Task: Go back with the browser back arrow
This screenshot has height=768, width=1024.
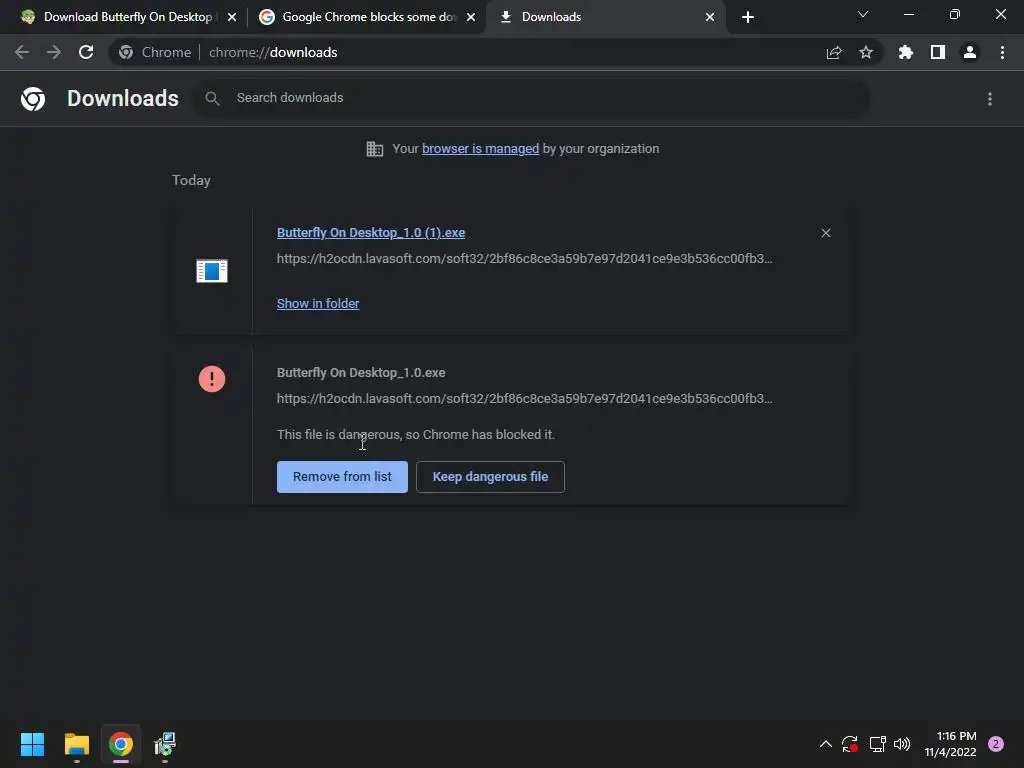Action: [22, 52]
